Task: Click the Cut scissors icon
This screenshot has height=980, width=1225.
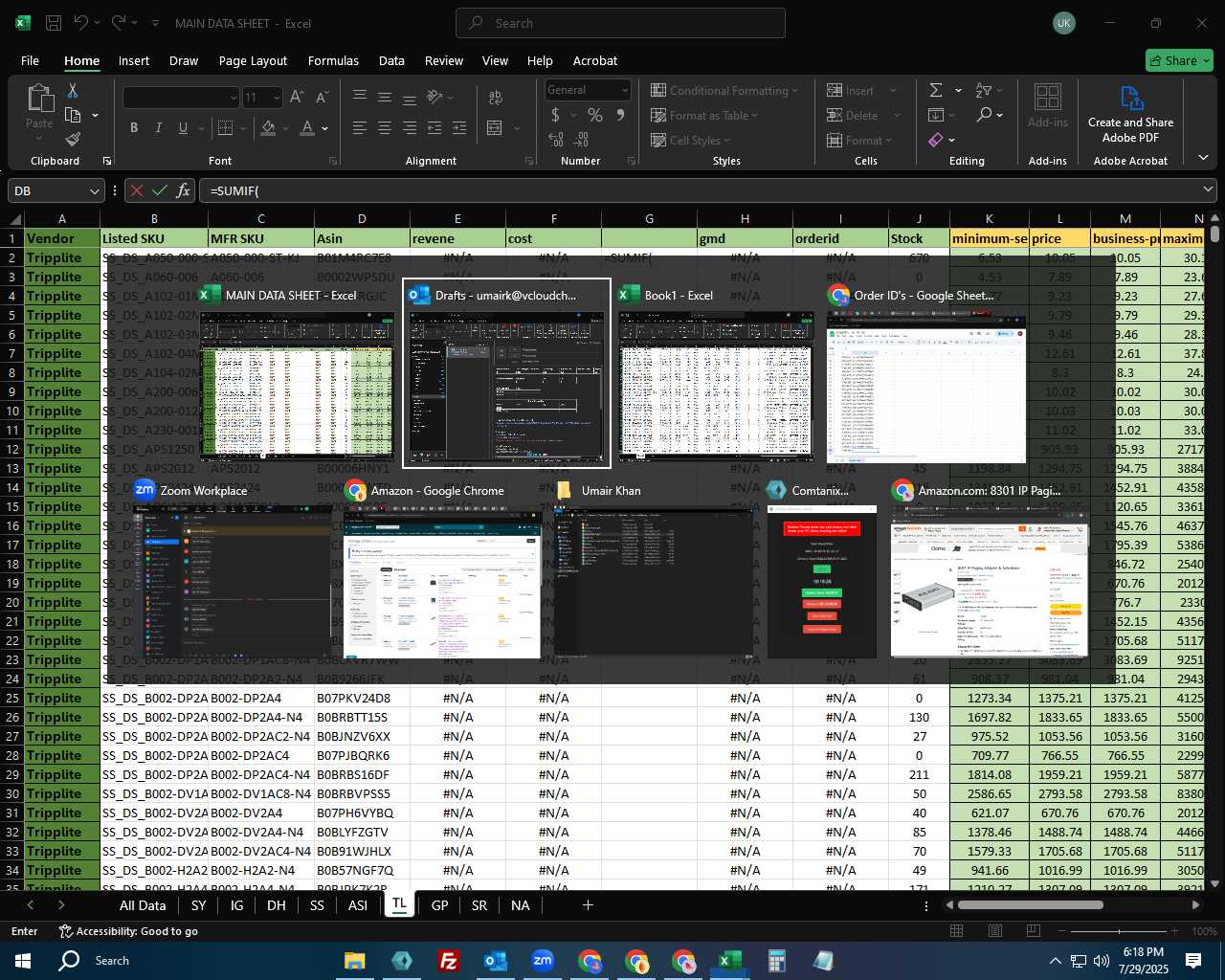Action: point(72,90)
